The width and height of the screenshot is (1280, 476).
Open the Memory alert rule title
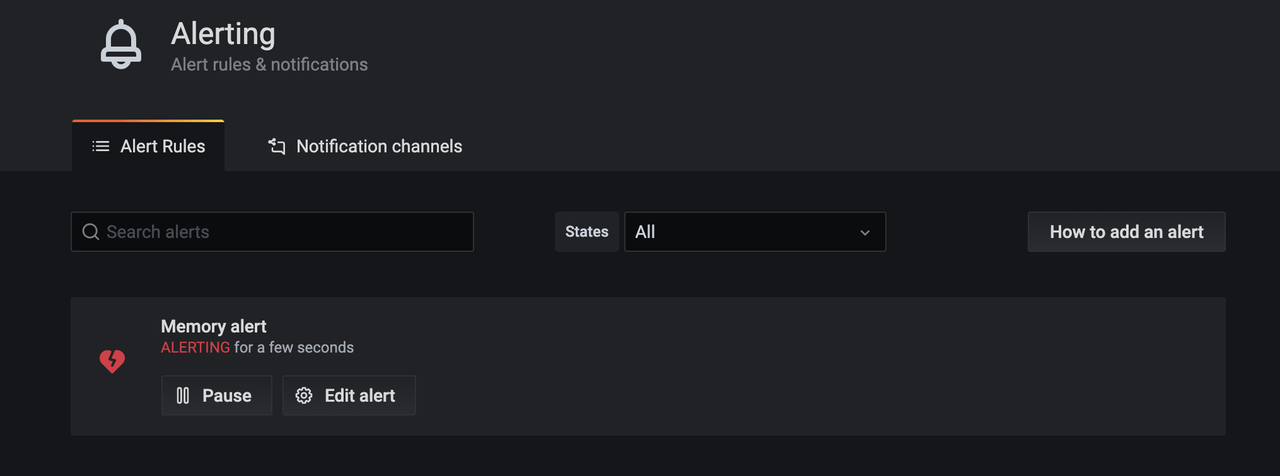(214, 326)
